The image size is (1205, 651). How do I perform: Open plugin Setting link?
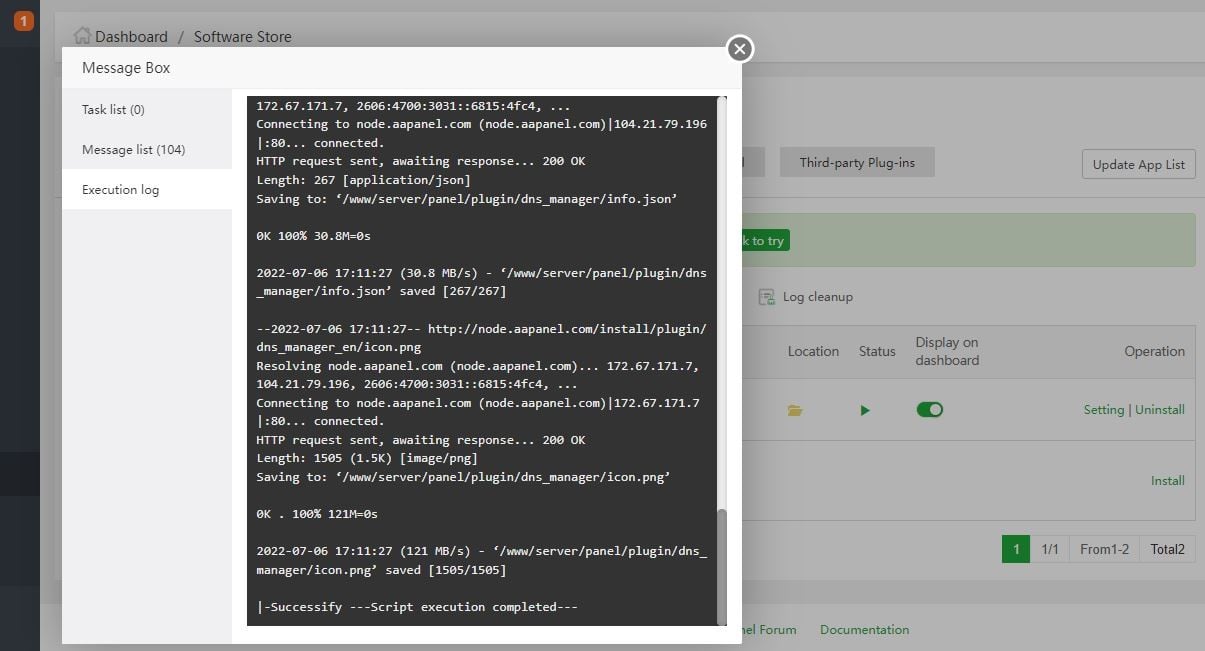tap(1104, 409)
